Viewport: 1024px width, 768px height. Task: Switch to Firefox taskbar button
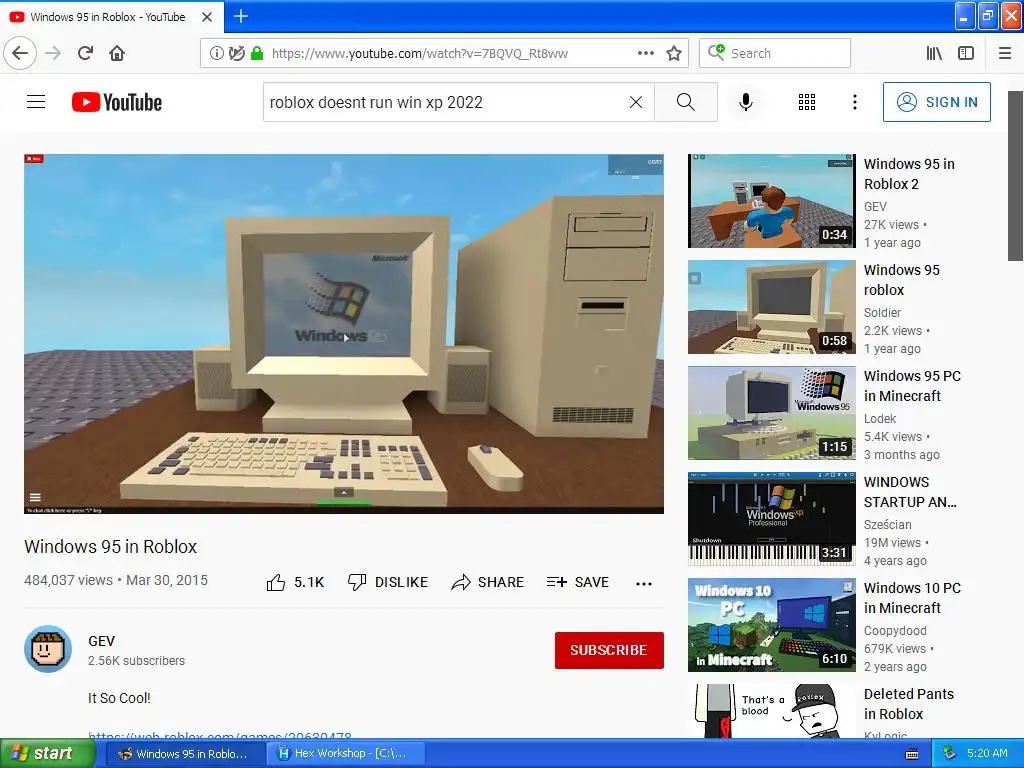pos(184,753)
